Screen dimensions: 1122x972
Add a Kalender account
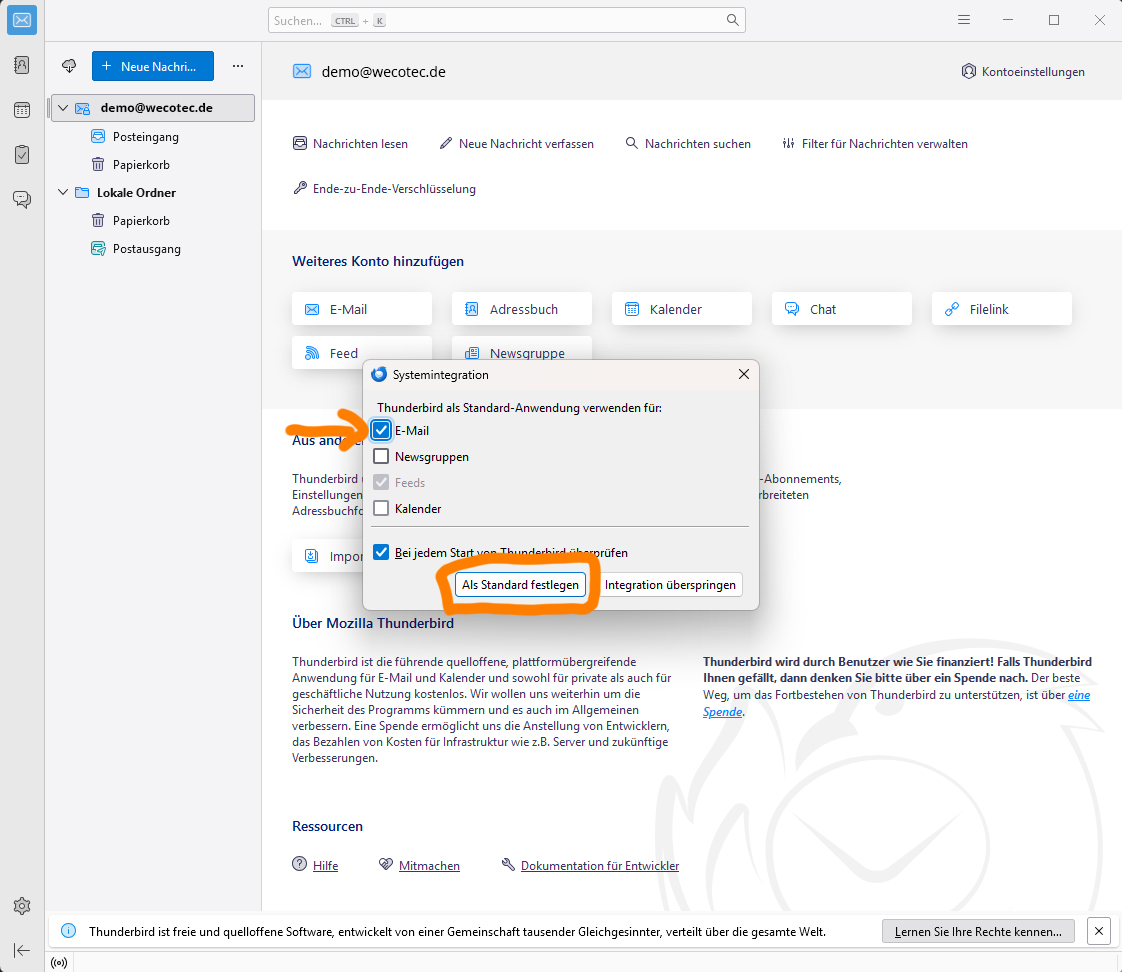point(682,308)
